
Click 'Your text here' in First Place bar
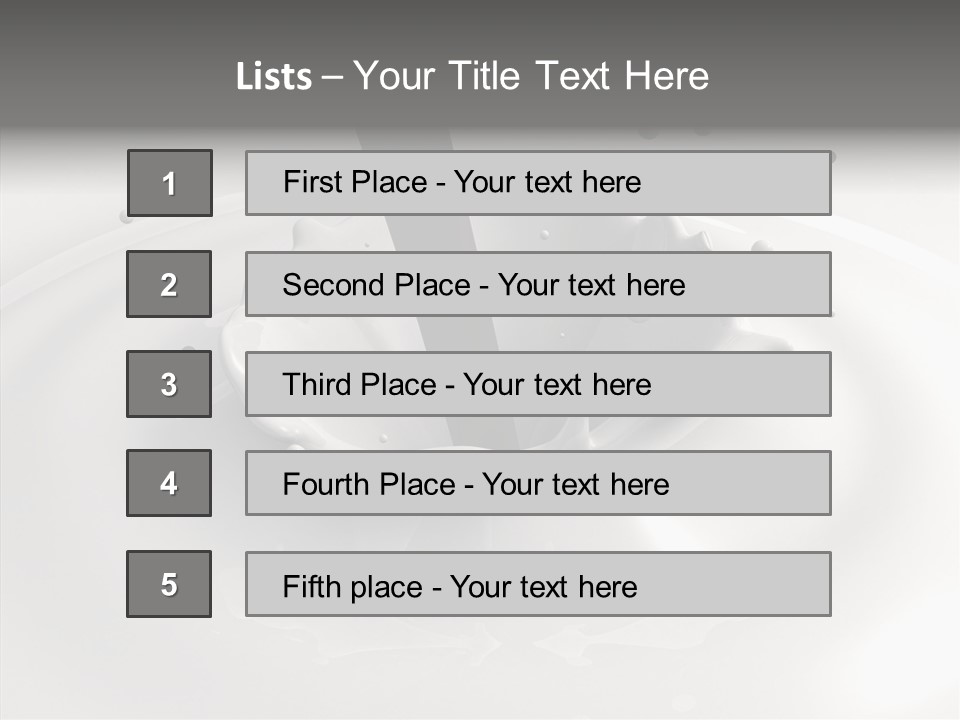[x=547, y=182]
